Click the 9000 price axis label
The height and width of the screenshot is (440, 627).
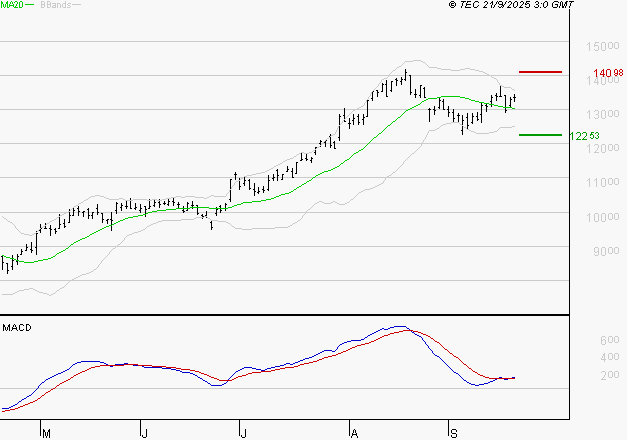[x=606, y=252]
